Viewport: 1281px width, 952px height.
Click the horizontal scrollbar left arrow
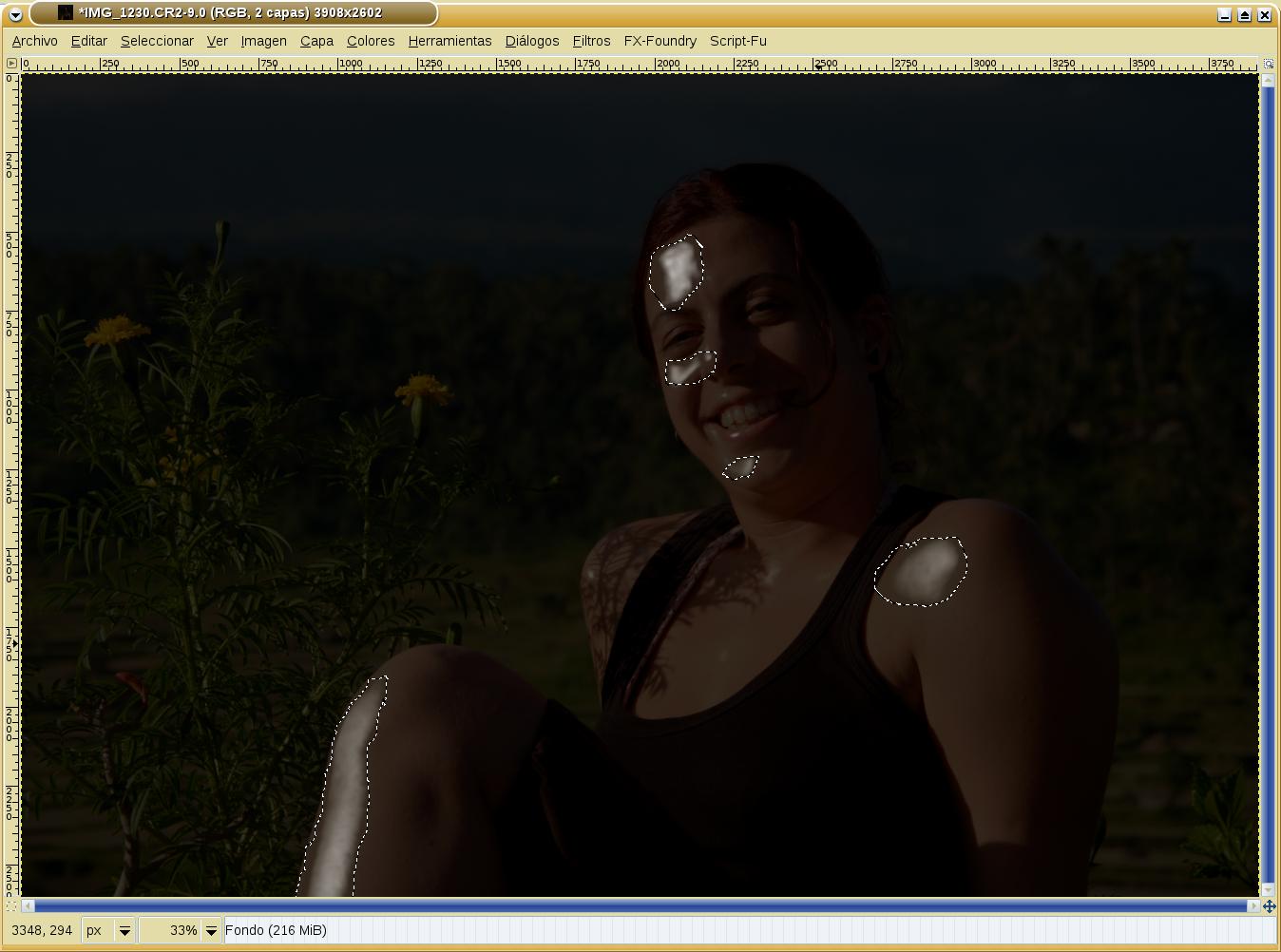point(29,906)
